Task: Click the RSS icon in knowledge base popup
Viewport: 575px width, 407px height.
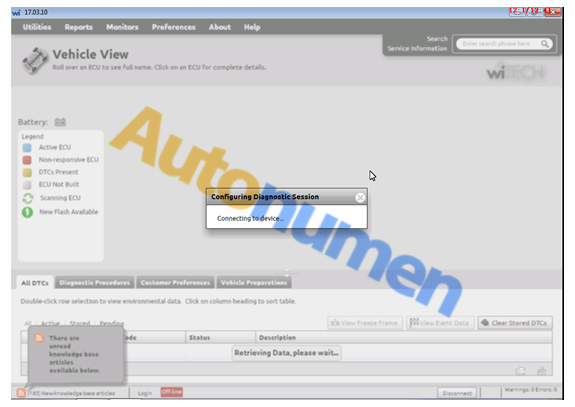Action: click(39, 338)
